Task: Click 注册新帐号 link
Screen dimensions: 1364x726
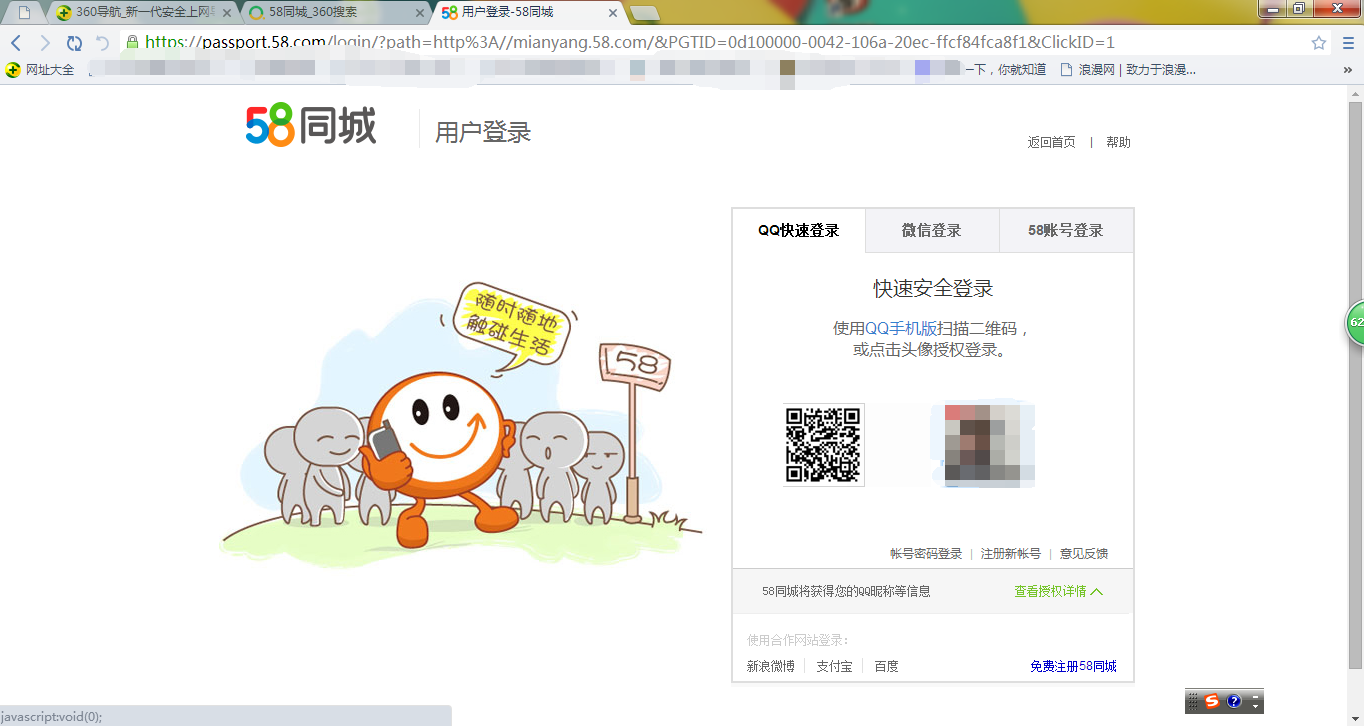Action: 1011,554
